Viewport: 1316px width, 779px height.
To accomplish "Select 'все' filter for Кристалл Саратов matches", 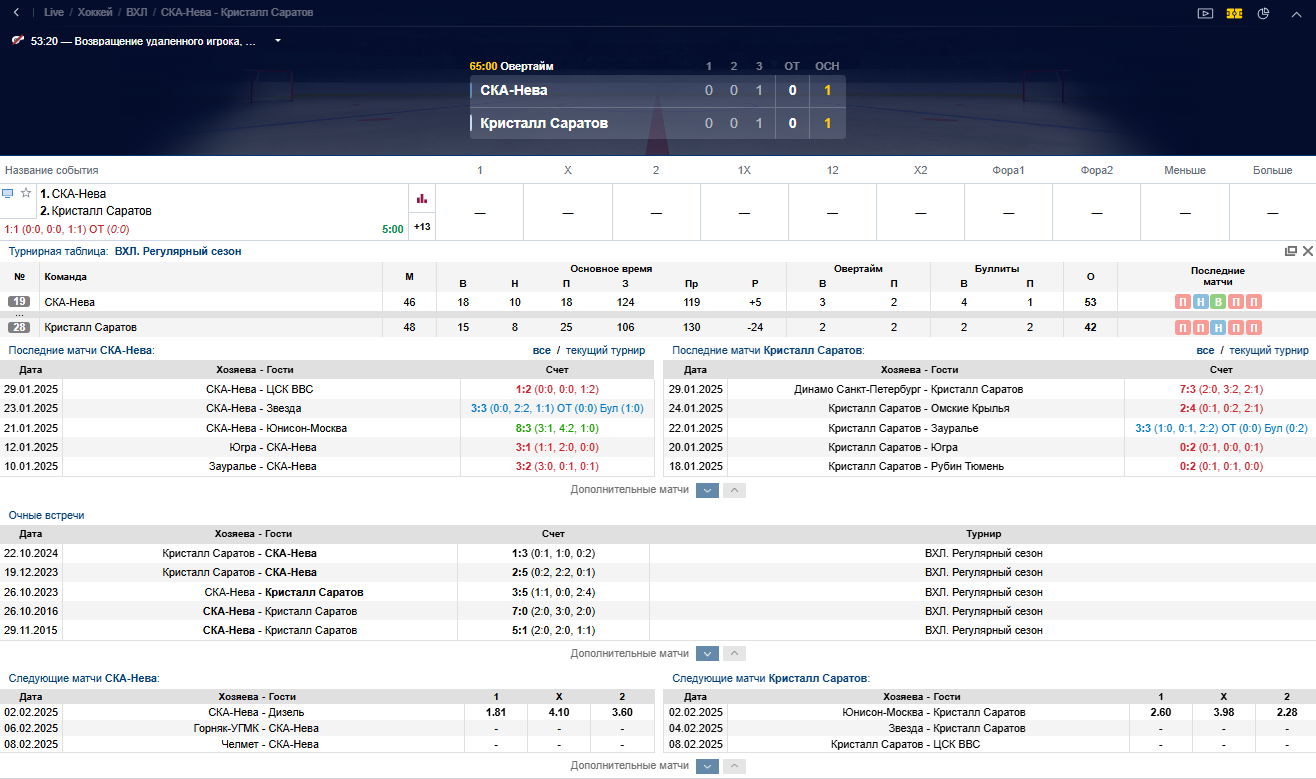I will tap(1205, 350).
